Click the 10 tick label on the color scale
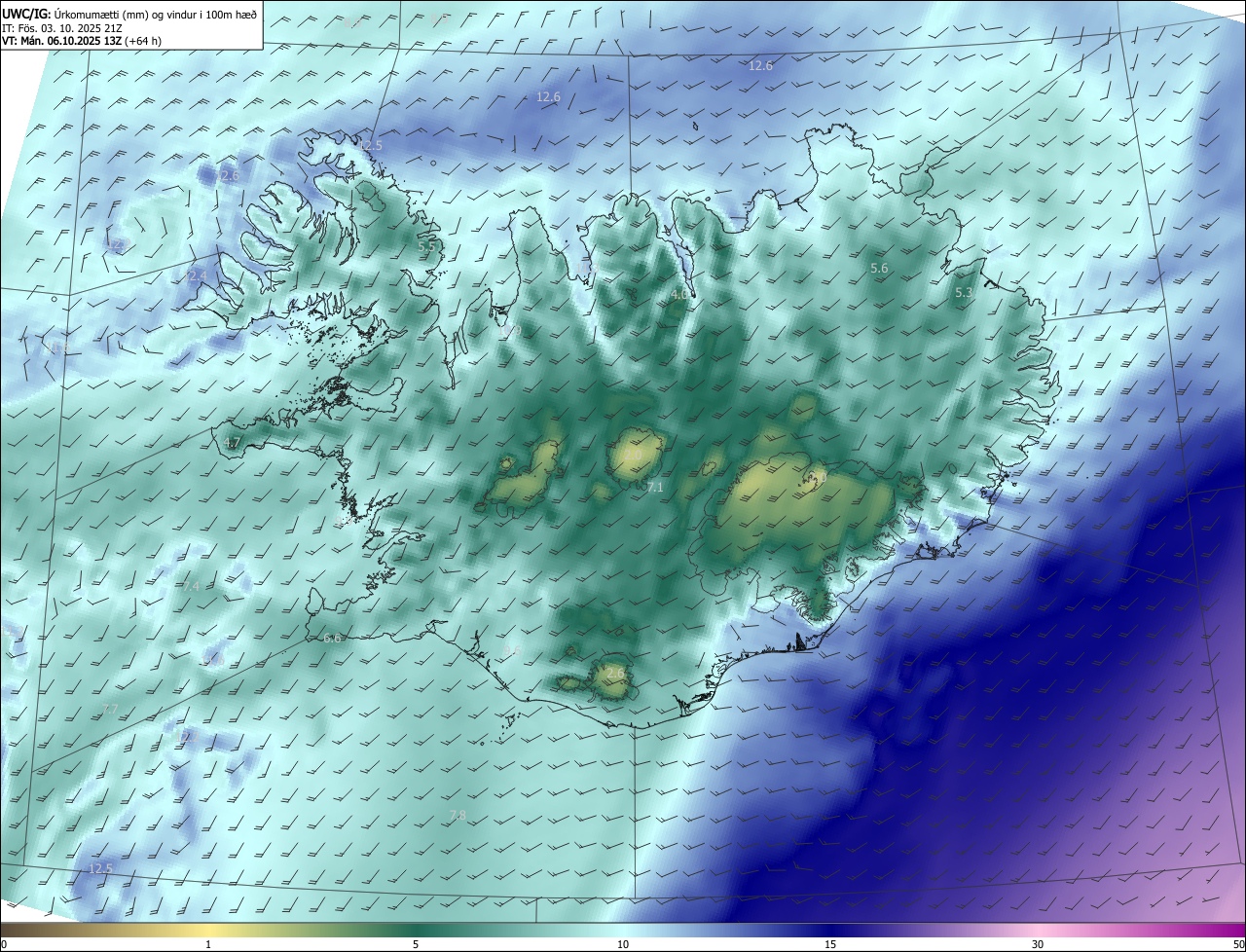1246x952 pixels. click(623, 944)
